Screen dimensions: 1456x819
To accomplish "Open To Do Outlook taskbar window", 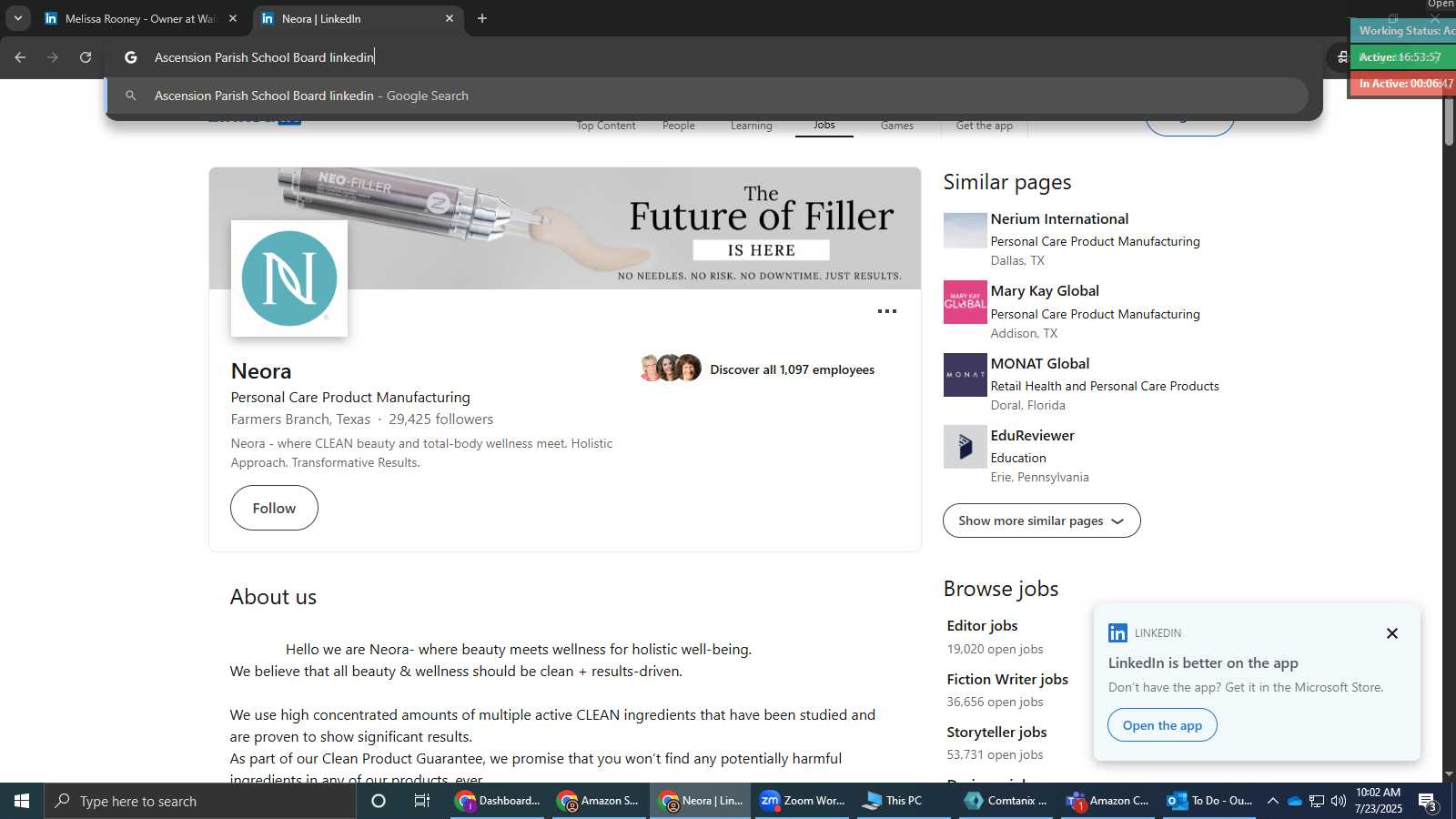I will tap(1209, 801).
